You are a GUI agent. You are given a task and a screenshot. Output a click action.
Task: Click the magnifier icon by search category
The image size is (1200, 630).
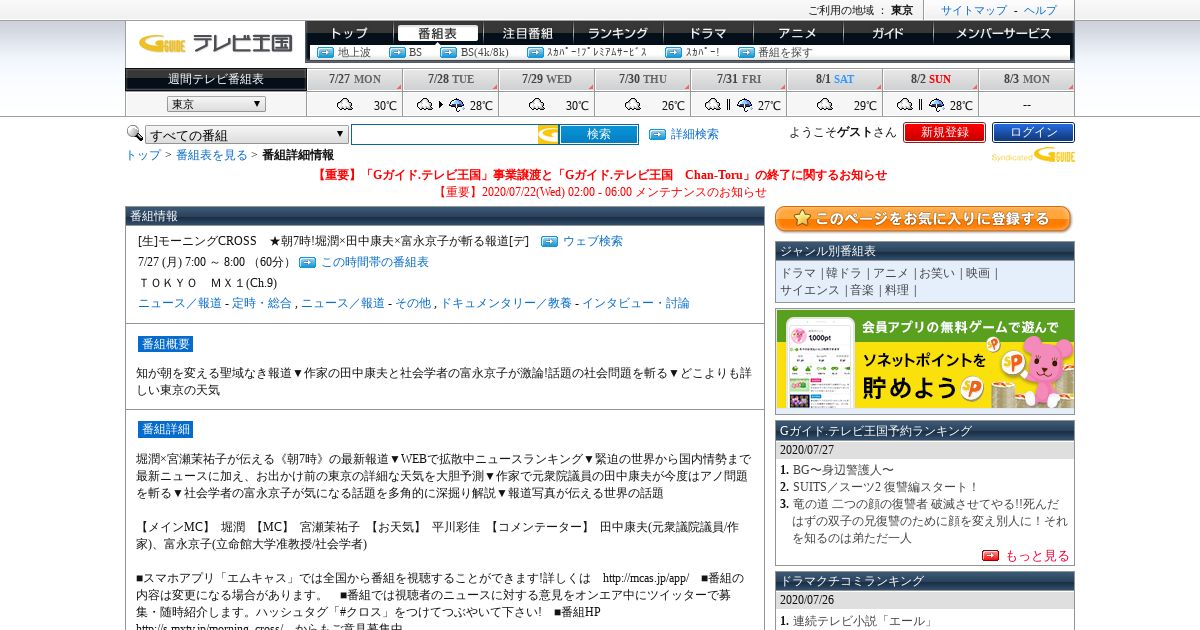134,133
